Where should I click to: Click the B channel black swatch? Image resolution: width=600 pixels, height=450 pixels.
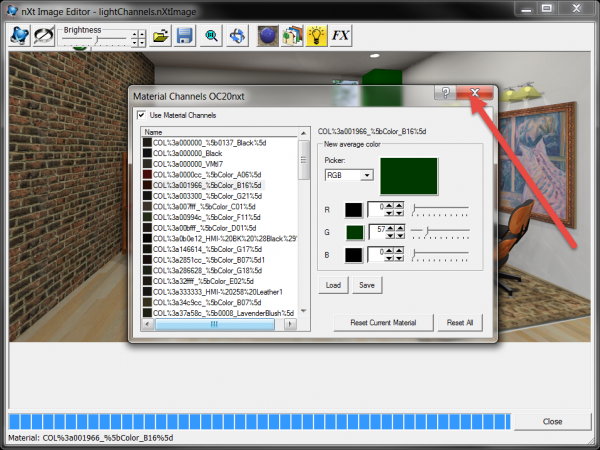coord(354,255)
